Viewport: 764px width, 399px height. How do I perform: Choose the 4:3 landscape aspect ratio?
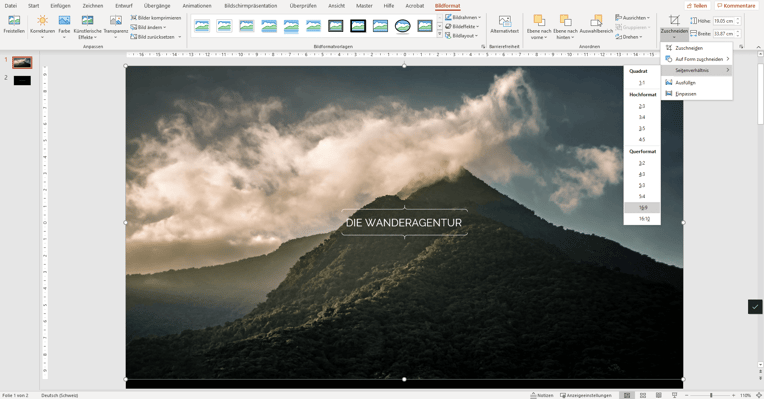[x=642, y=174]
